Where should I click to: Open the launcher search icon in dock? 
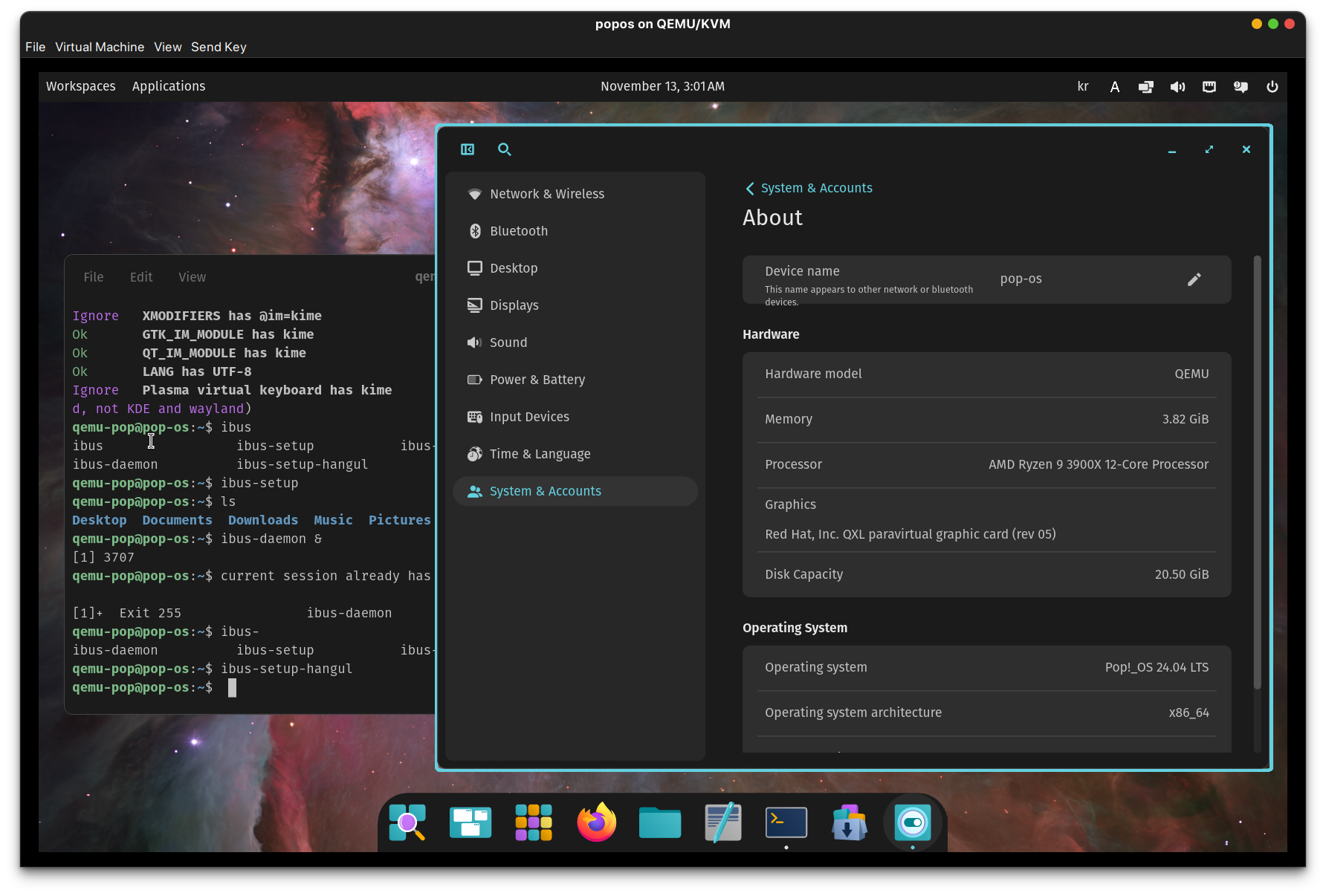407,822
